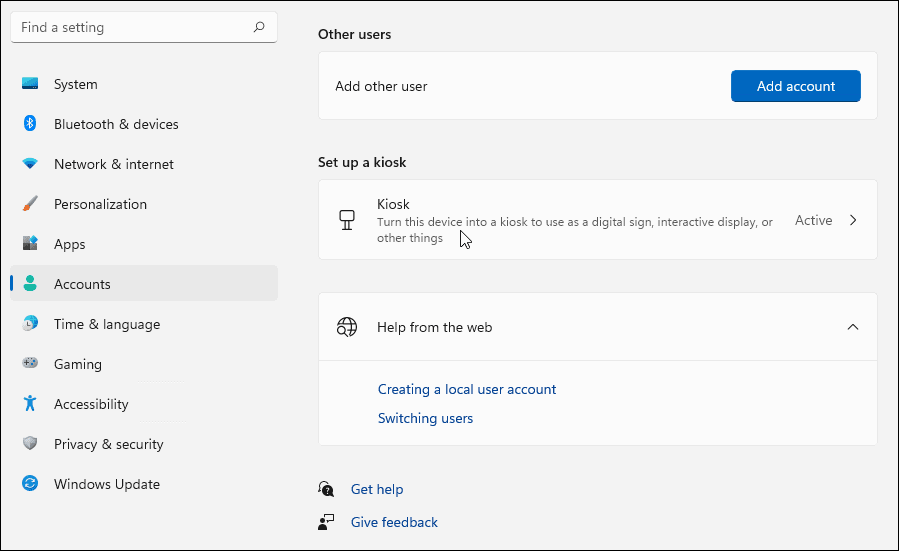899x551 pixels.
Task: Select the Network & internet Wi-Fi icon
Action: (x=30, y=164)
